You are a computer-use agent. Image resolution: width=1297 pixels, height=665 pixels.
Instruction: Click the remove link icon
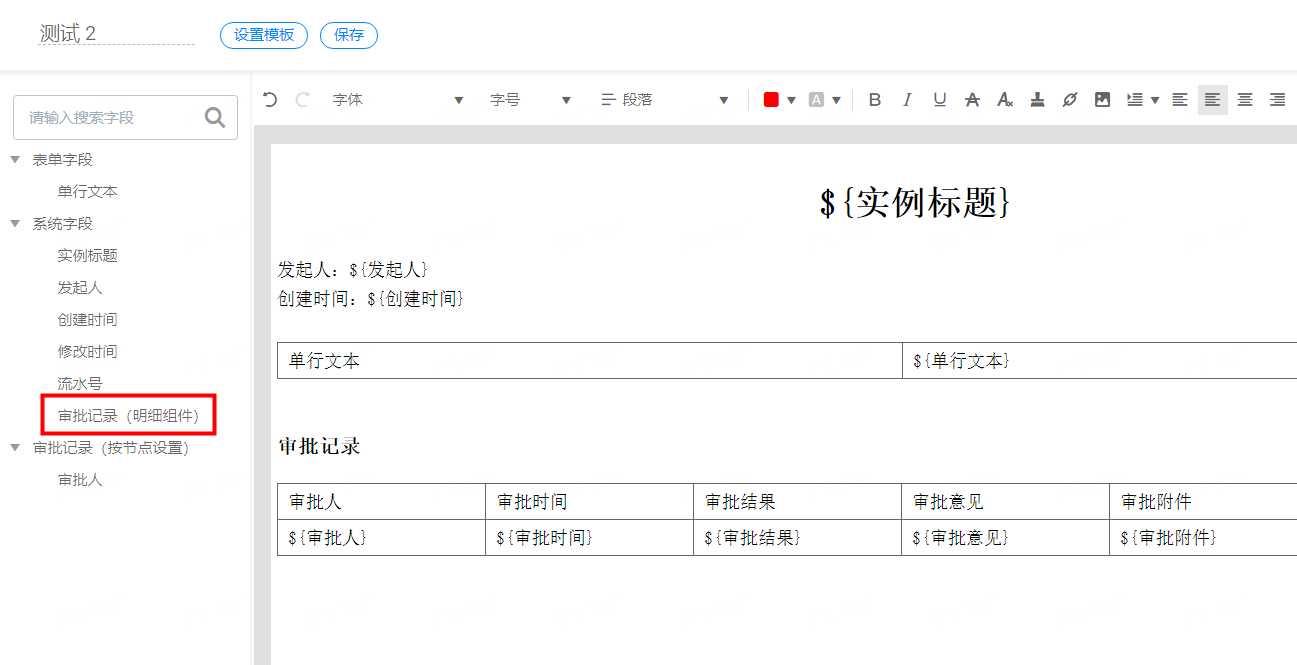point(1070,100)
